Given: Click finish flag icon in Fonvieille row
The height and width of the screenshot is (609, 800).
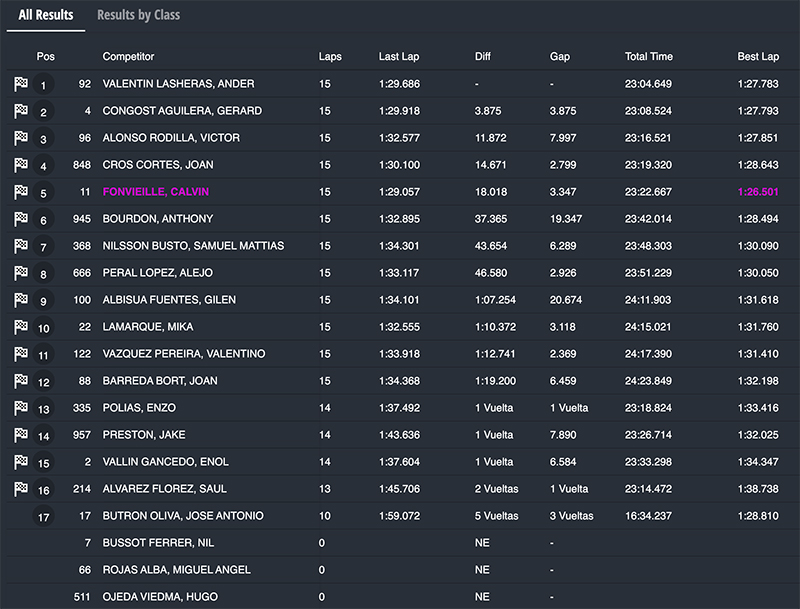Looking at the screenshot, I should [x=21, y=192].
